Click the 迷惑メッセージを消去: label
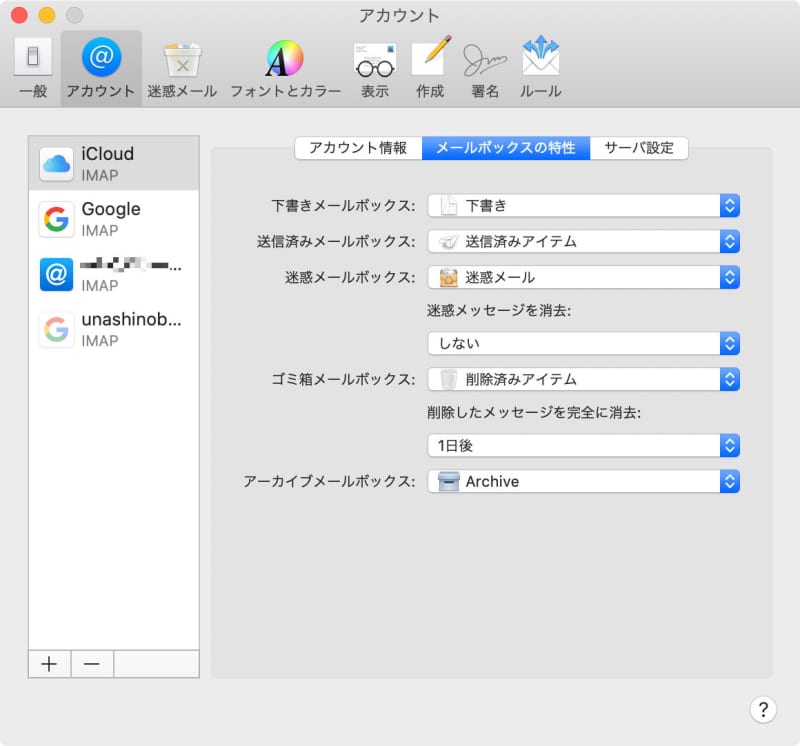Viewport: 800px width, 746px height. click(499, 310)
